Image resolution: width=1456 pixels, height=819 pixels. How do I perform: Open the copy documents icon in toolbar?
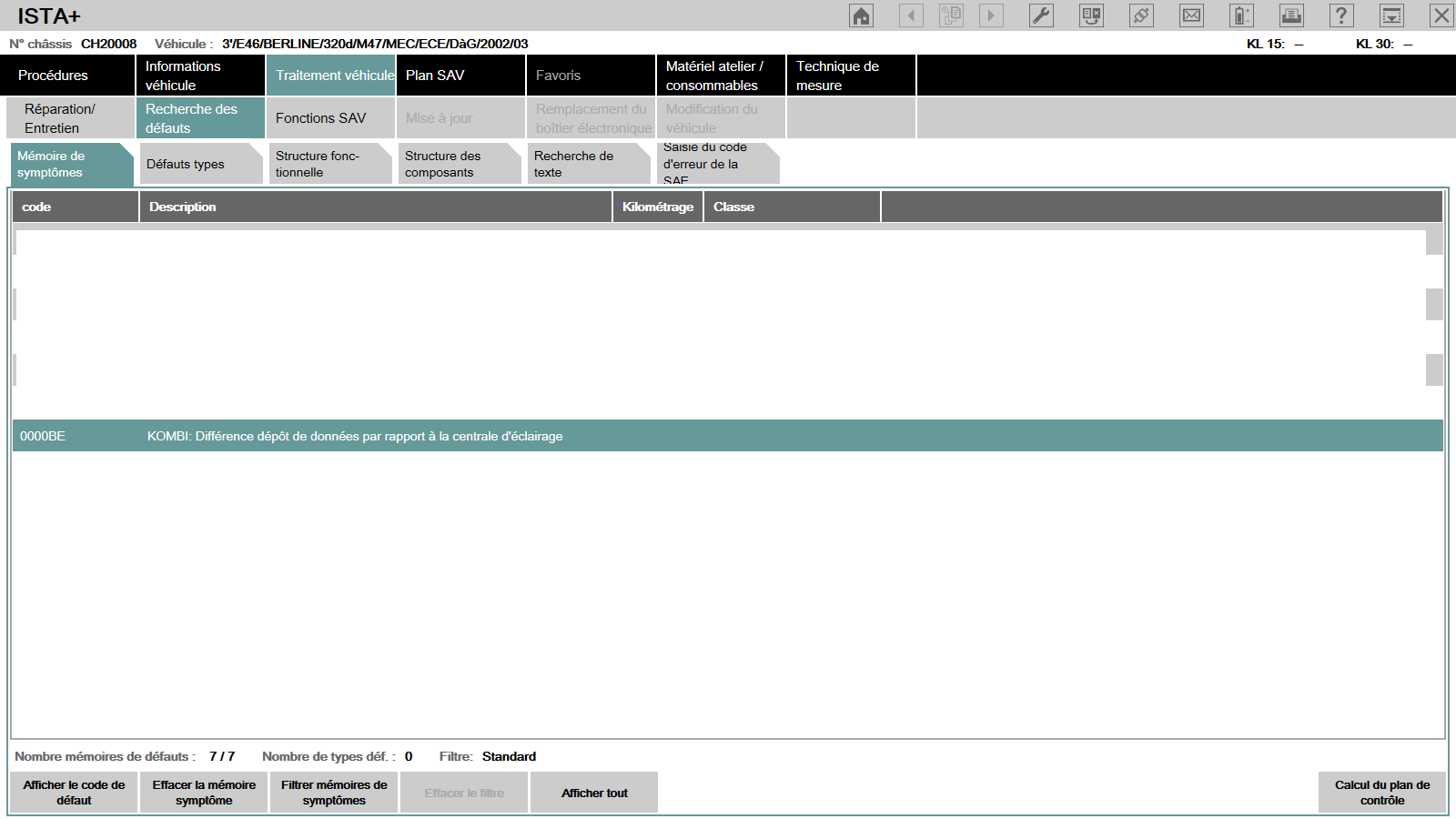[951, 15]
